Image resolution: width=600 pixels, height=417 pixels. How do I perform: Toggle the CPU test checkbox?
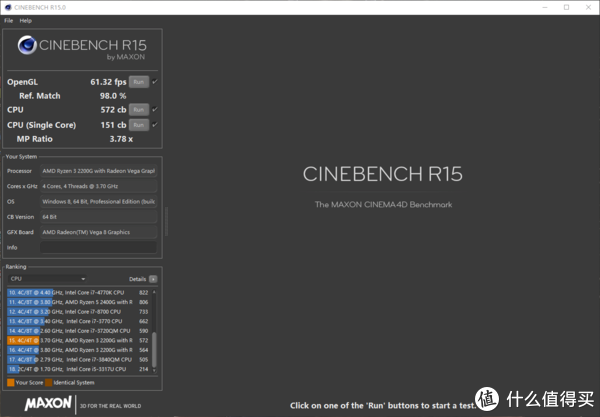(x=155, y=110)
